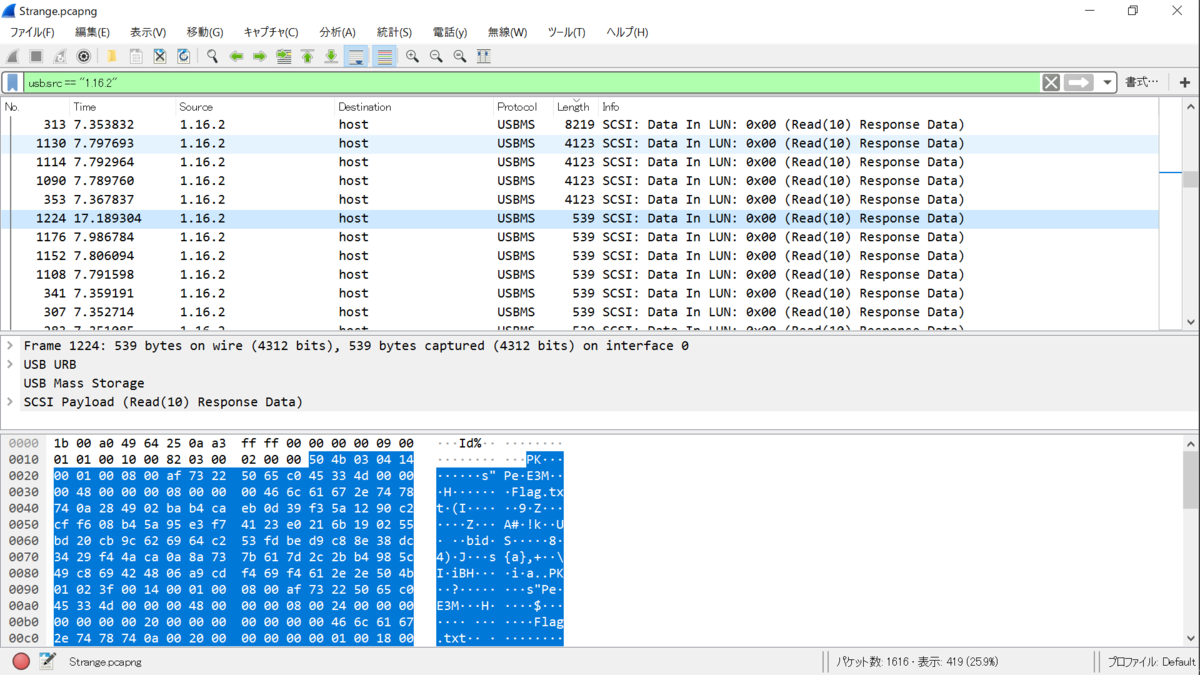Sort by the Info column header
The width and height of the screenshot is (1200, 675).
tap(878, 107)
